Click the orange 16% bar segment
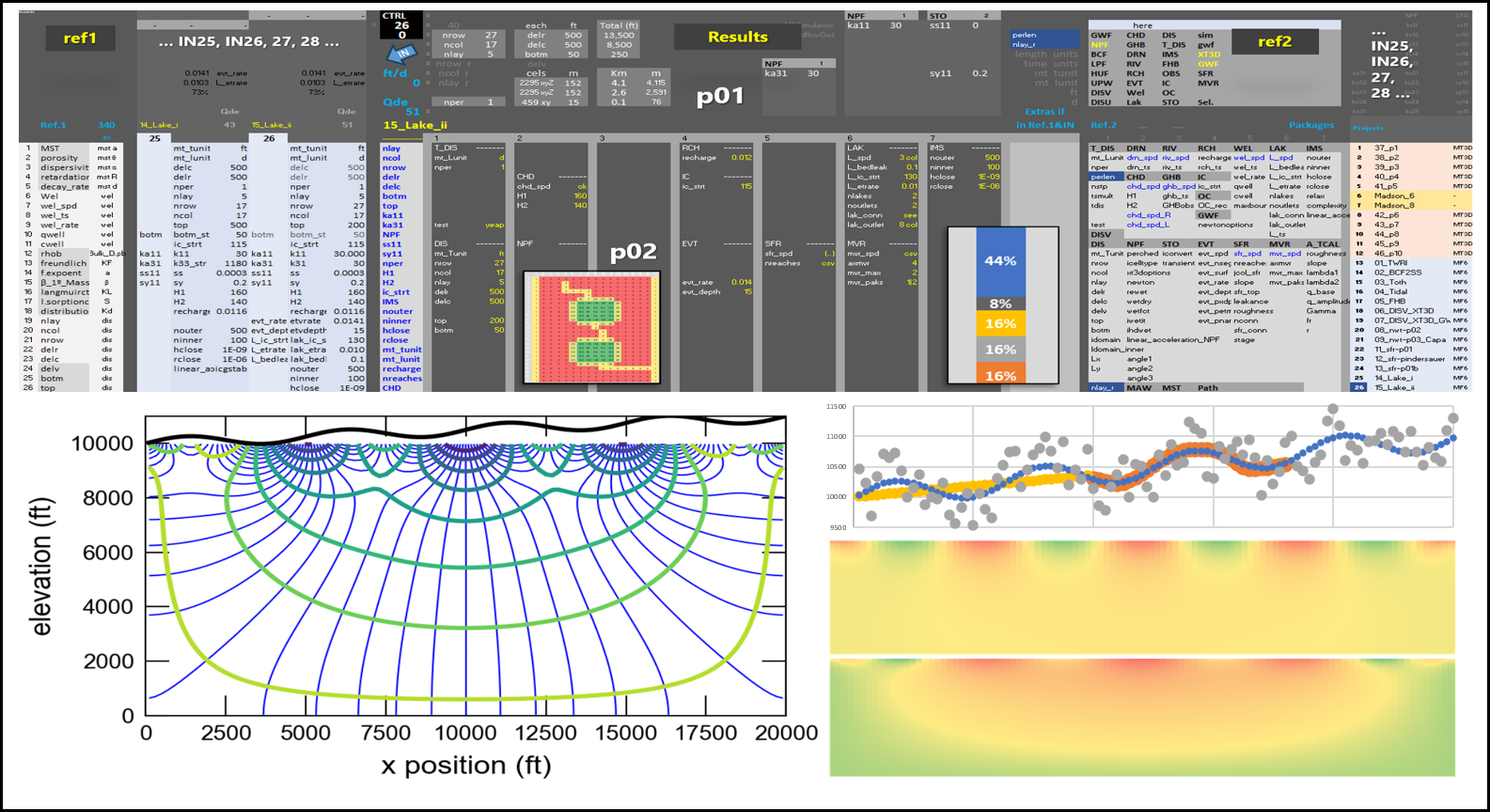This screenshot has width=1490, height=812. point(999,375)
